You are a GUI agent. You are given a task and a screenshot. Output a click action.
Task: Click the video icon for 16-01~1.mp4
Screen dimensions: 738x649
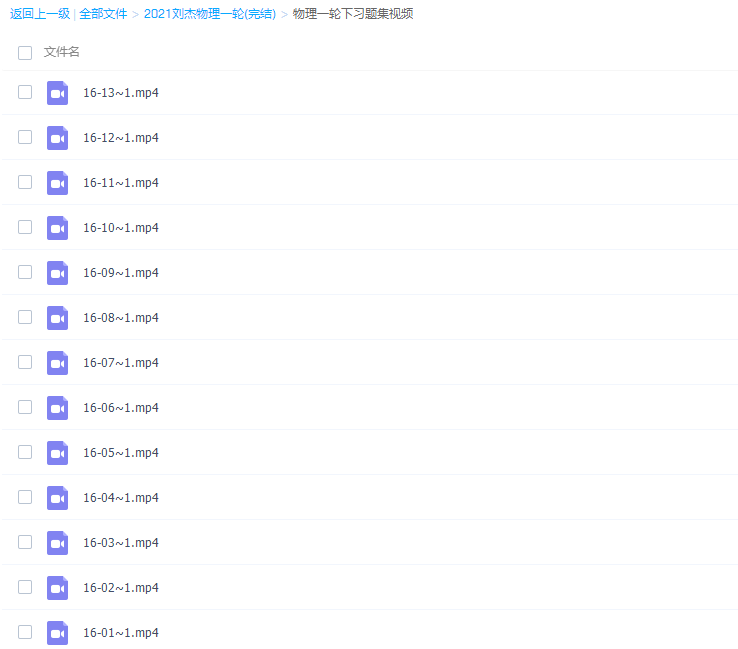(57, 633)
